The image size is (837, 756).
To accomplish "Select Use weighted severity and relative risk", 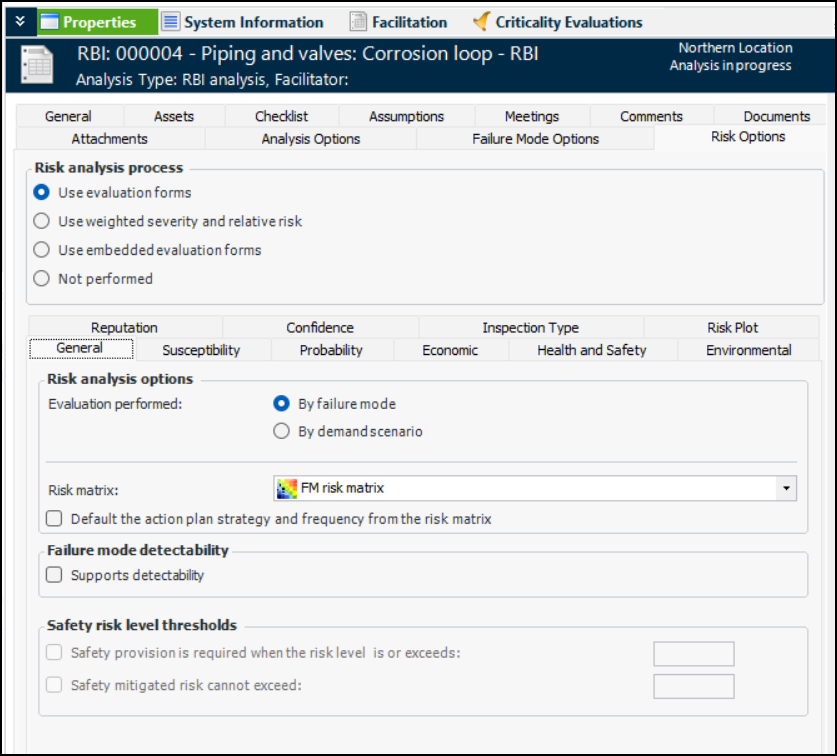I will 42,221.
